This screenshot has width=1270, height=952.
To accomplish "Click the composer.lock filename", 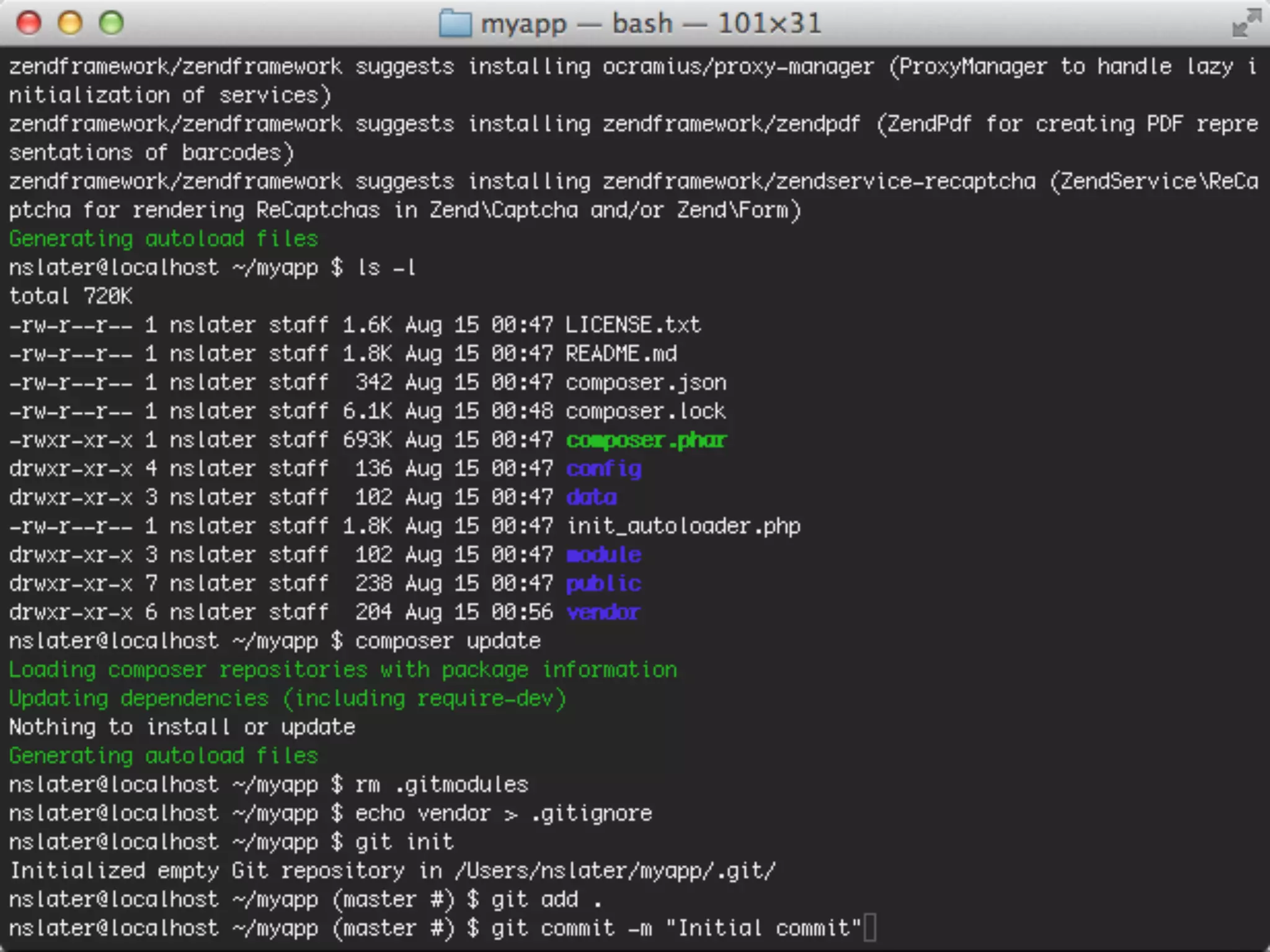I will 646,412.
